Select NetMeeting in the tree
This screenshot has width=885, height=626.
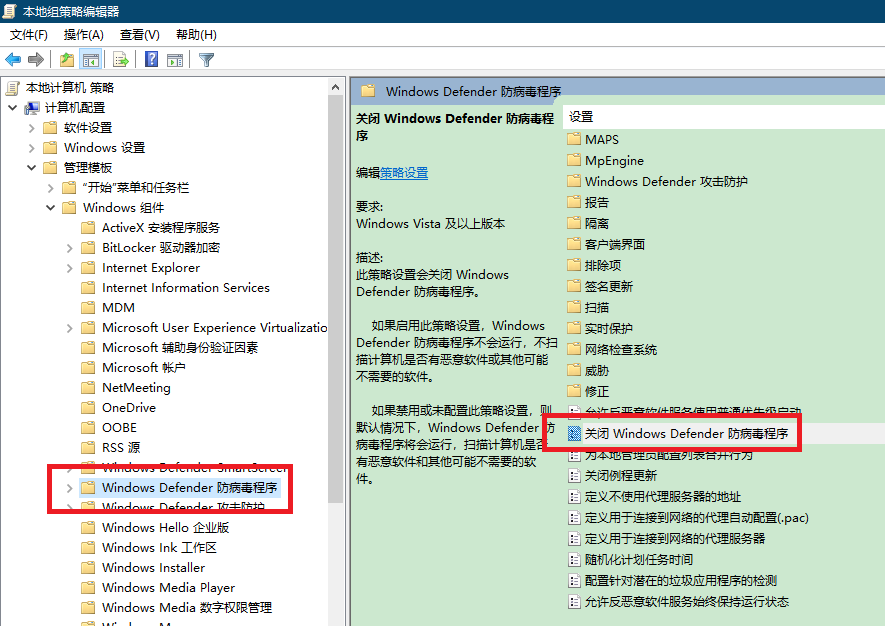136,388
